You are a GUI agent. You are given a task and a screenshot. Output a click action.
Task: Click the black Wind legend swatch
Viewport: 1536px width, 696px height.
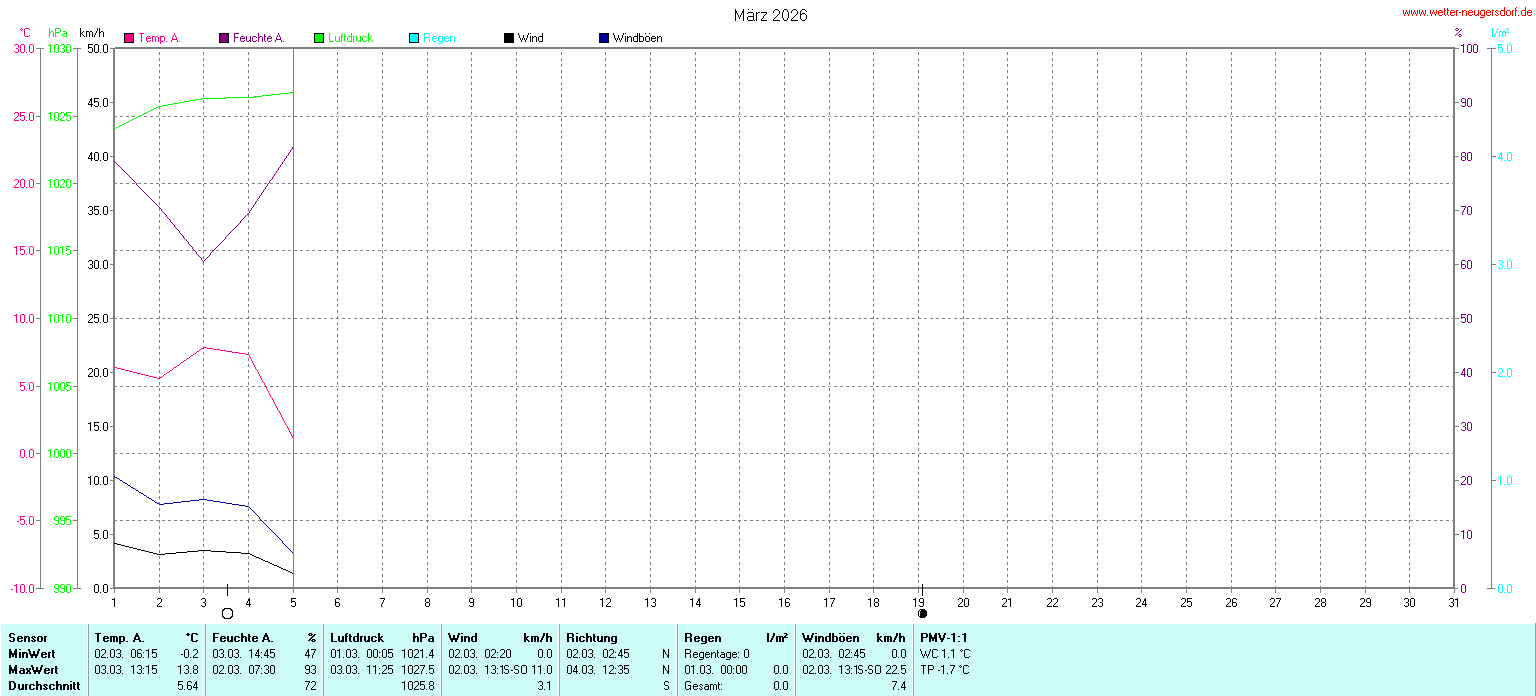pyautogui.click(x=509, y=38)
